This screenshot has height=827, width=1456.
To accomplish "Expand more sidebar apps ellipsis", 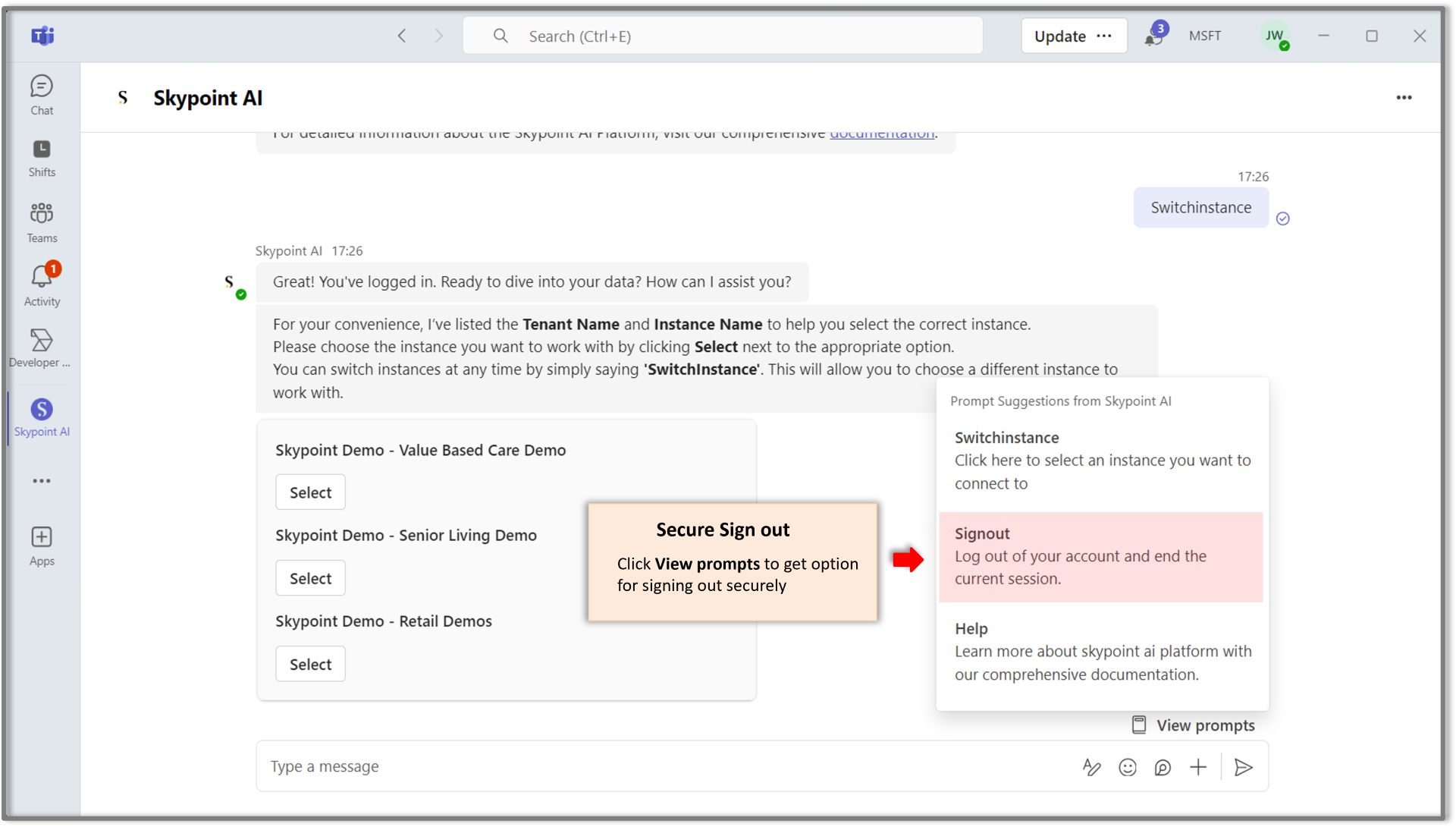I will coord(42,481).
